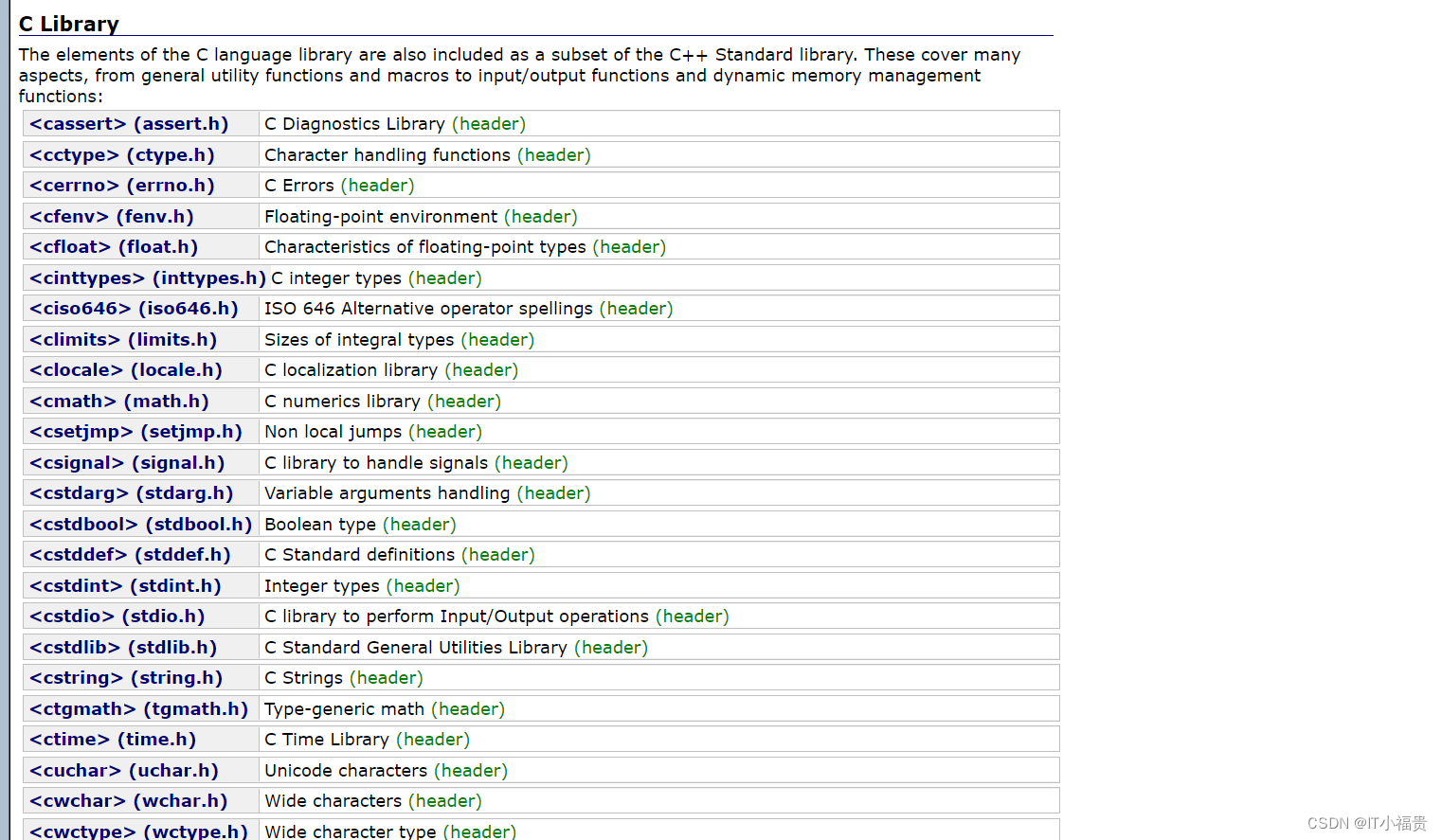Viewport: 1442px width, 840px height.
Task: Click 'Wide characters' in the cwchar row
Action: (x=333, y=801)
